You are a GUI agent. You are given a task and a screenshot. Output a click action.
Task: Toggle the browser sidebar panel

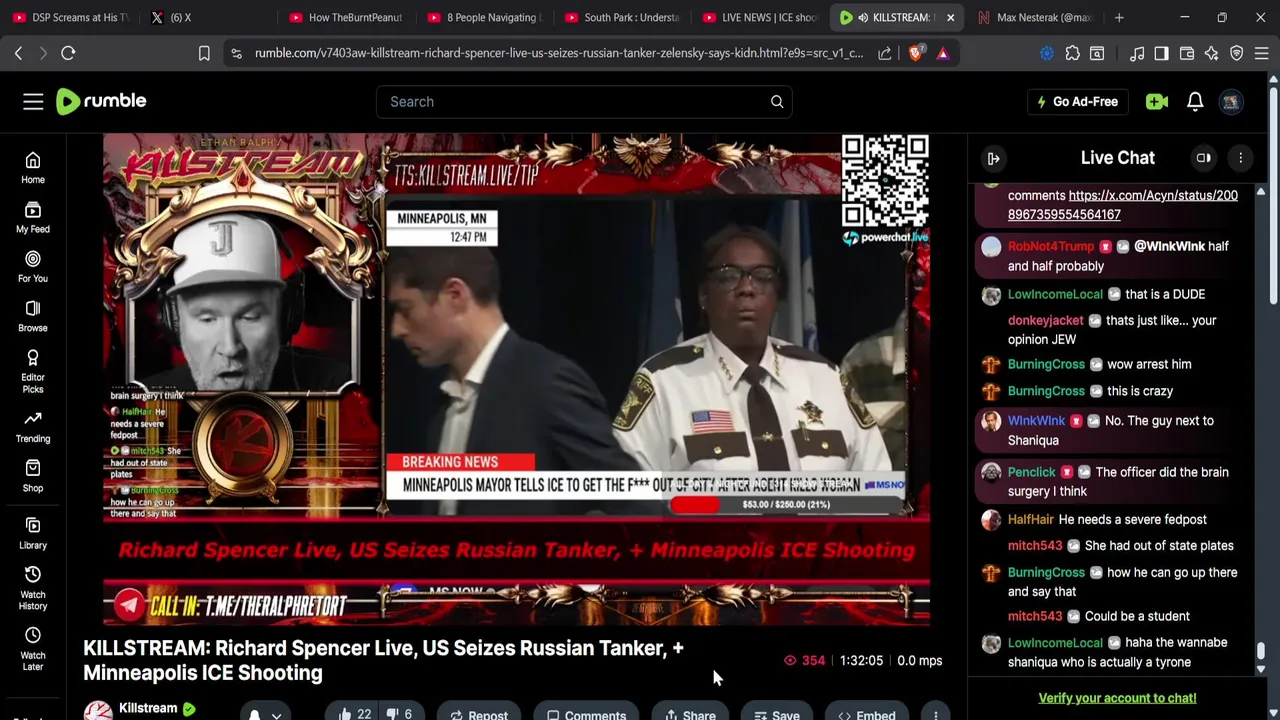point(1161,53)
